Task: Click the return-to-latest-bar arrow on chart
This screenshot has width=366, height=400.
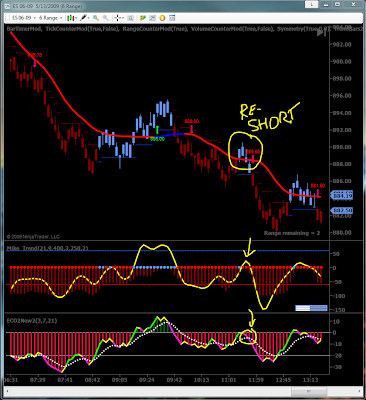Action: 321,32
